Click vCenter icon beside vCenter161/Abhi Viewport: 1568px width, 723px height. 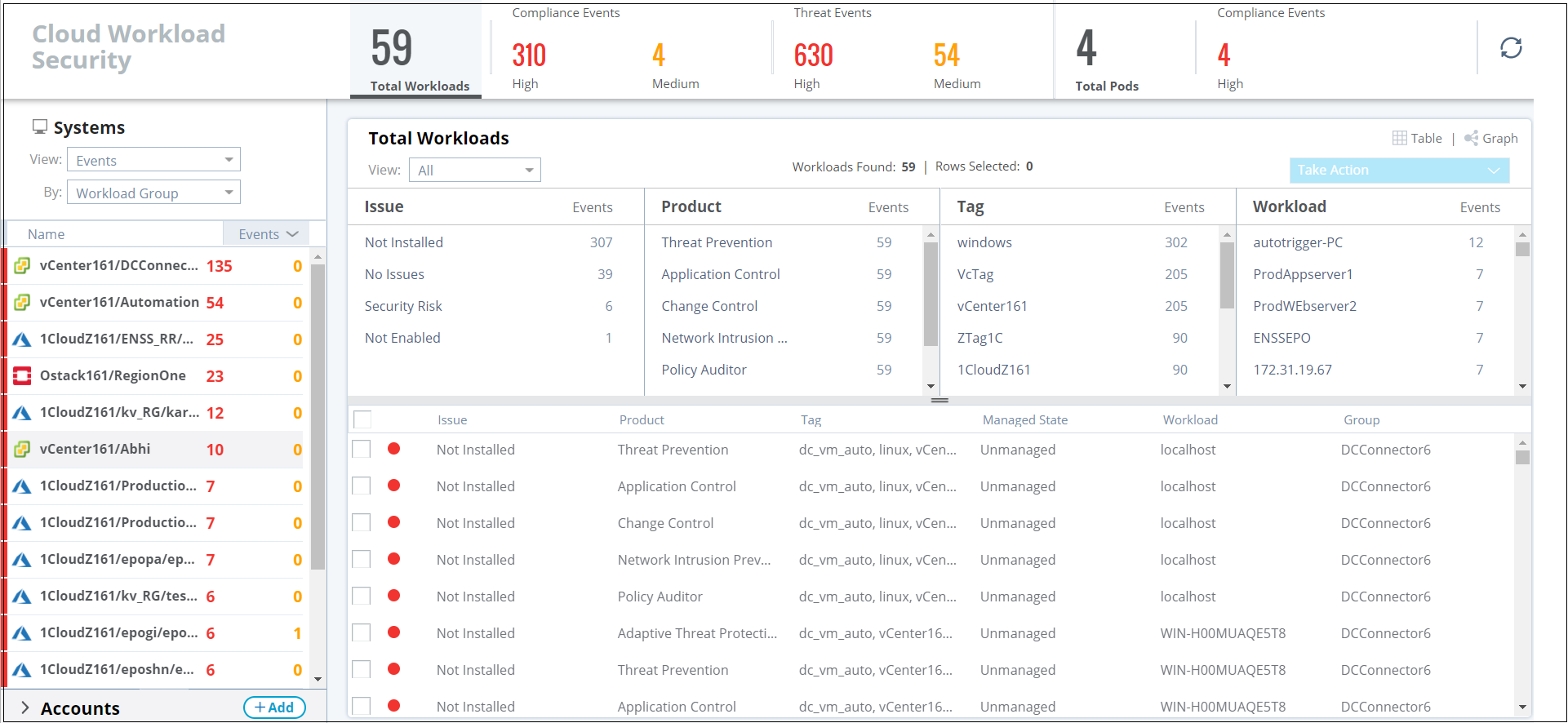tap(22, 449)
